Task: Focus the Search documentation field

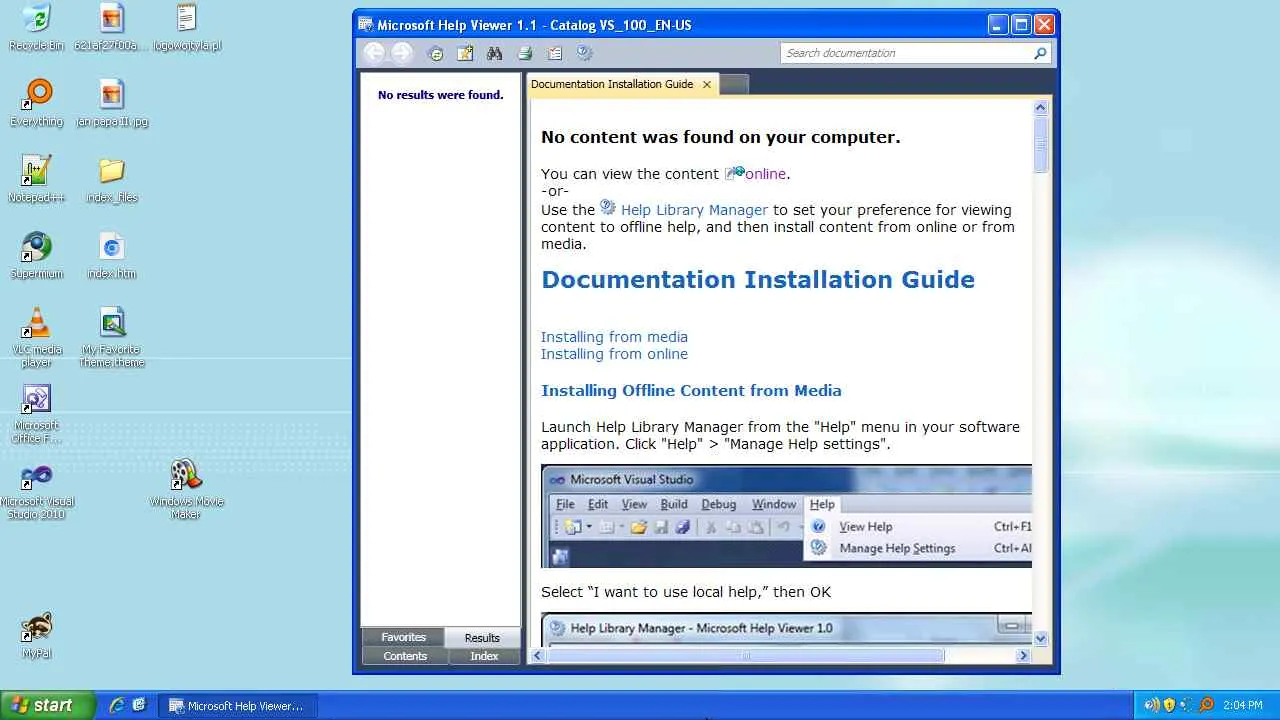Action: (906, 53)
